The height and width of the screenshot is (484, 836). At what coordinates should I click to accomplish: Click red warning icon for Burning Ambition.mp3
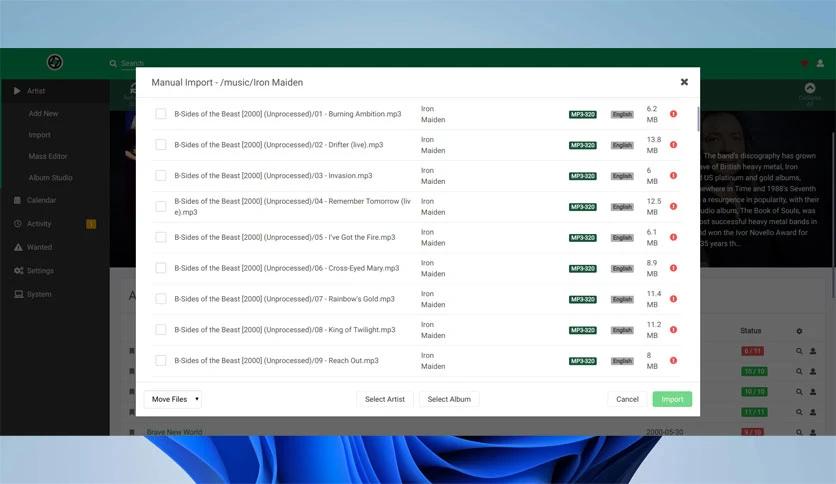coord(673,114)
